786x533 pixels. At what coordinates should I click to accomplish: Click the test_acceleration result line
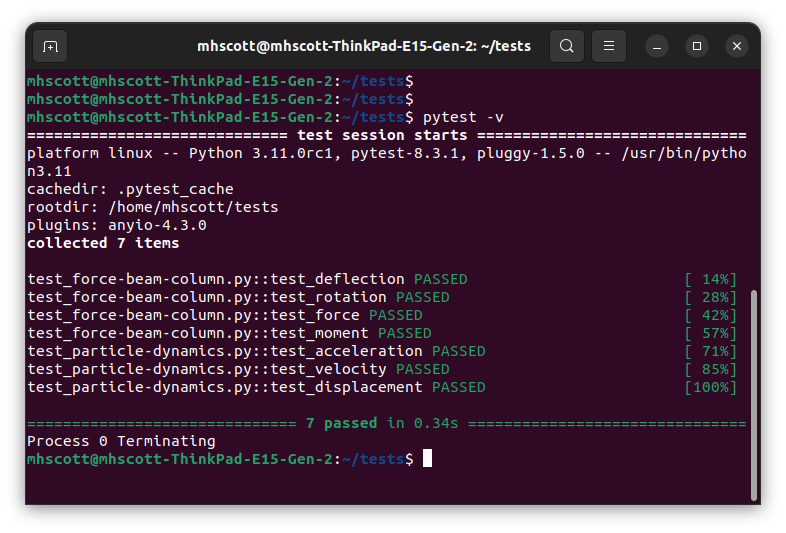click(256, 351)
